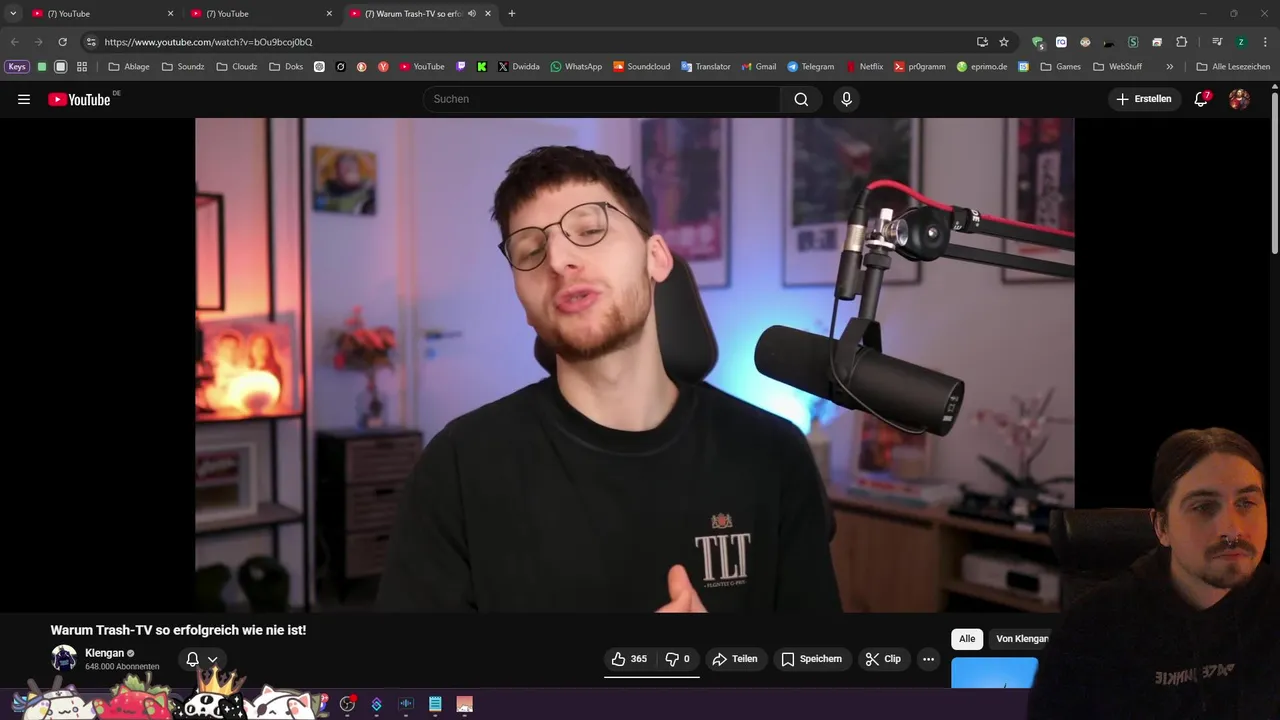Dislike the video with thumbs down
This screenshot has width=1280, height=720.
tap(677, 659)
